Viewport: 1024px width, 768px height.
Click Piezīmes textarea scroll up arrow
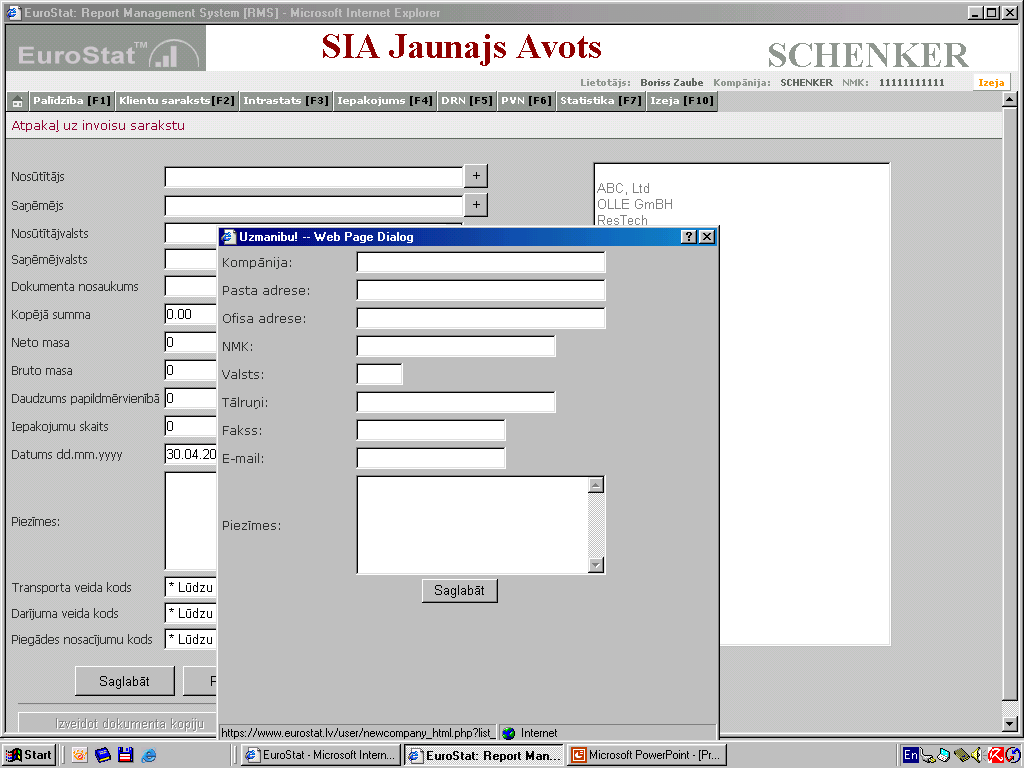(596, 485)
